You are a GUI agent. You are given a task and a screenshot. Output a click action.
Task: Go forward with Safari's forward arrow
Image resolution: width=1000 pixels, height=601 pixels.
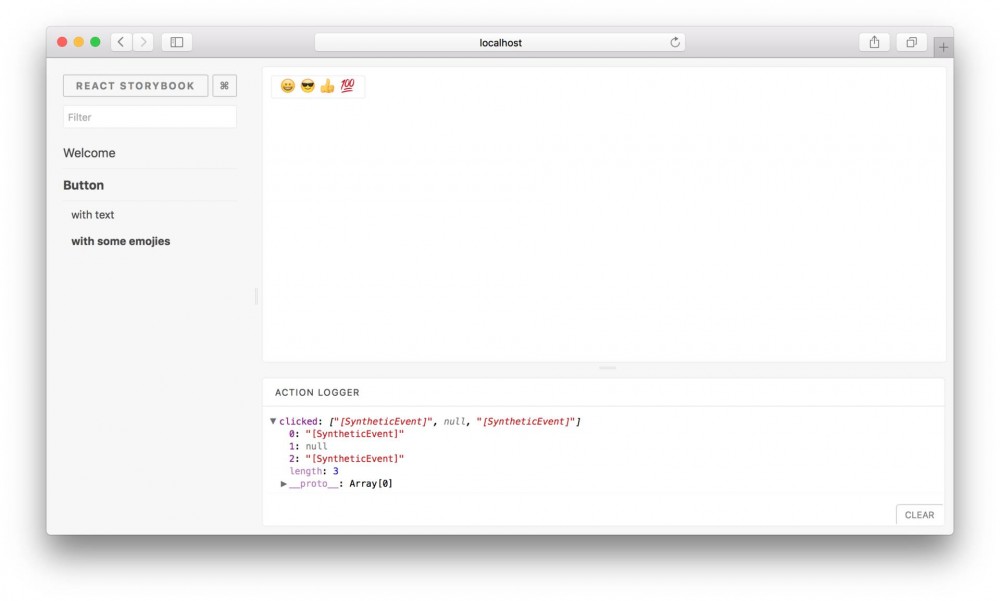143,42
